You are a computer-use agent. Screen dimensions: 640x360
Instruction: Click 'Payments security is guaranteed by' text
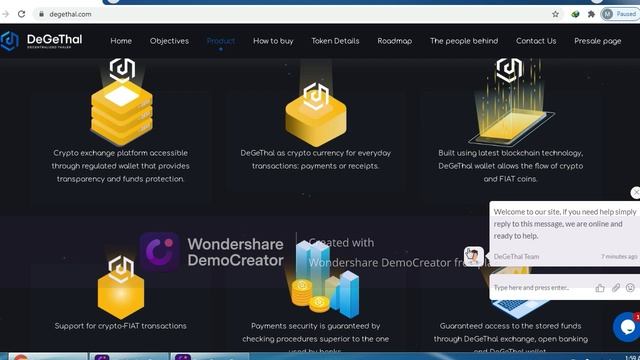click(x=316, y=326)
